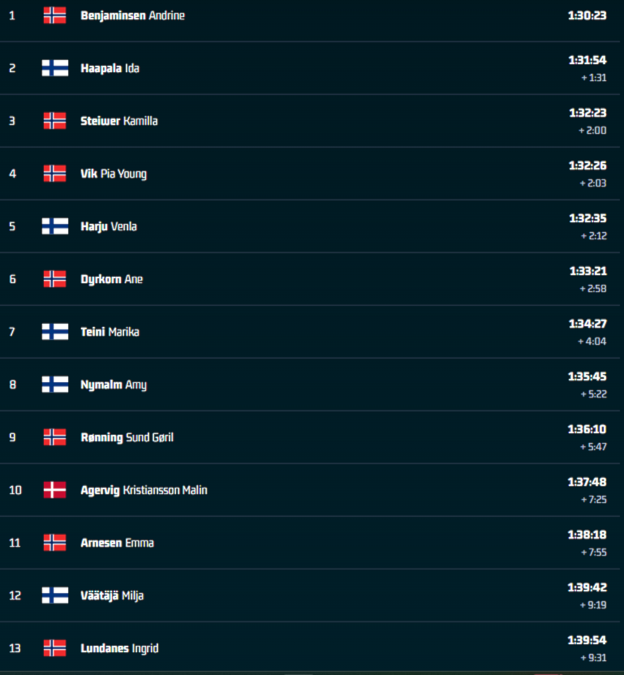The image size is (624, 675).
Task: Click Finland flag next to Väätäjä Milja
Action: pos(55,595)
